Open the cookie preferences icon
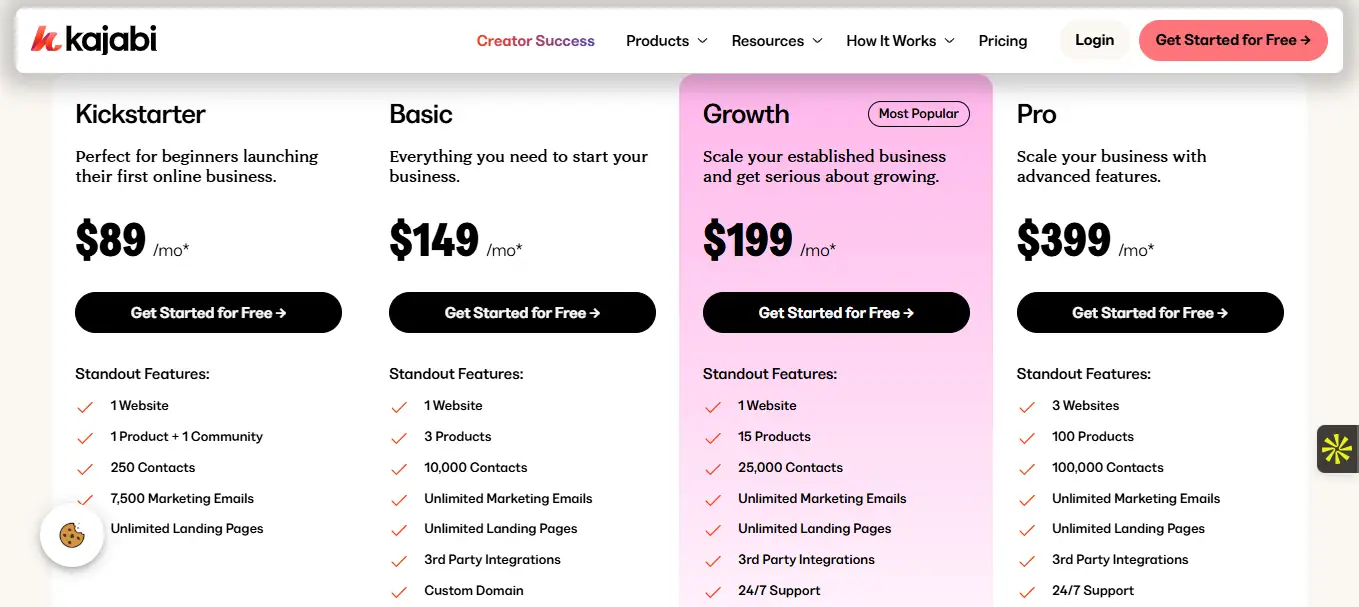The width and height of the screenshot is (1359, 607). tap(71, 536)
